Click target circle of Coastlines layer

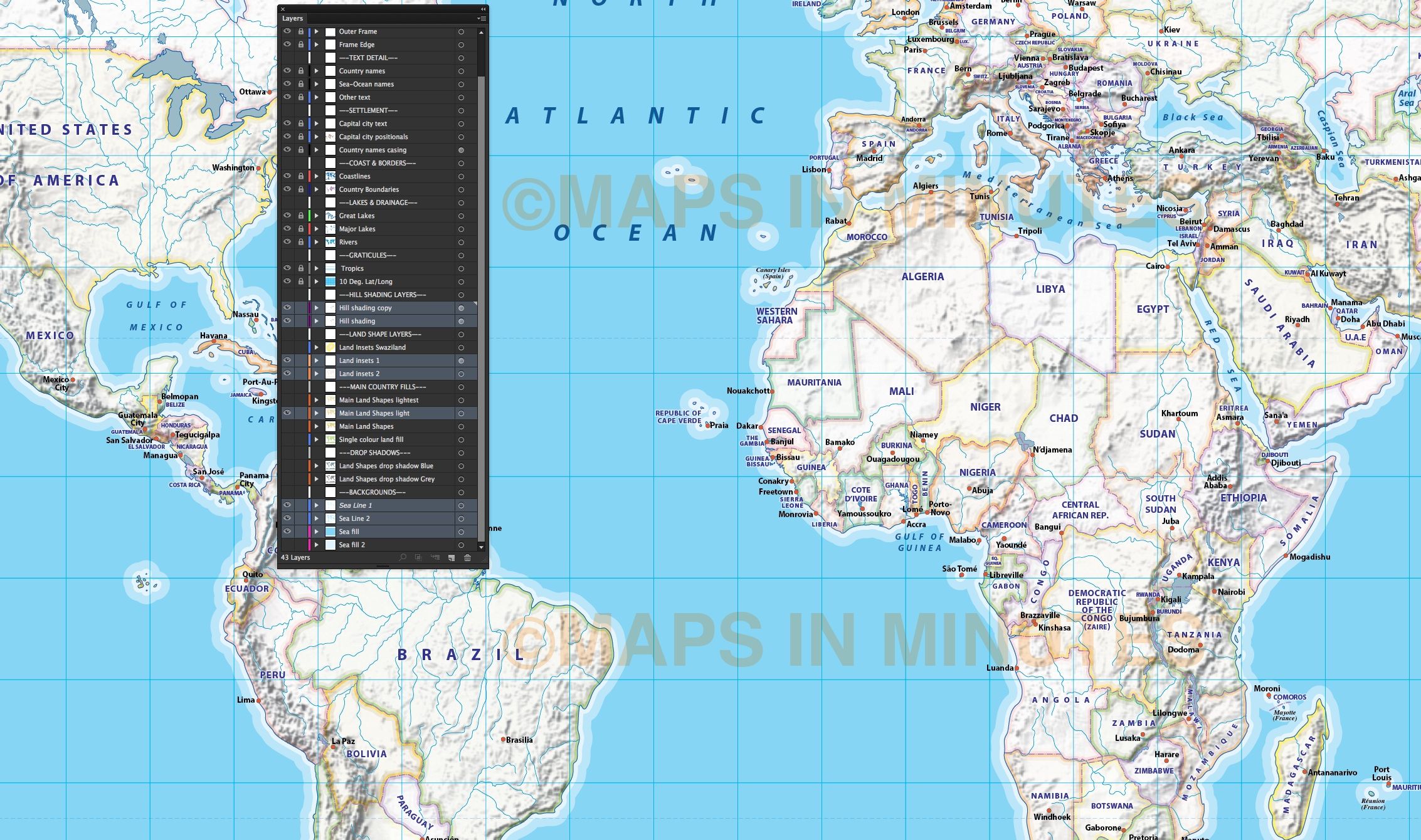pos(461,176)
